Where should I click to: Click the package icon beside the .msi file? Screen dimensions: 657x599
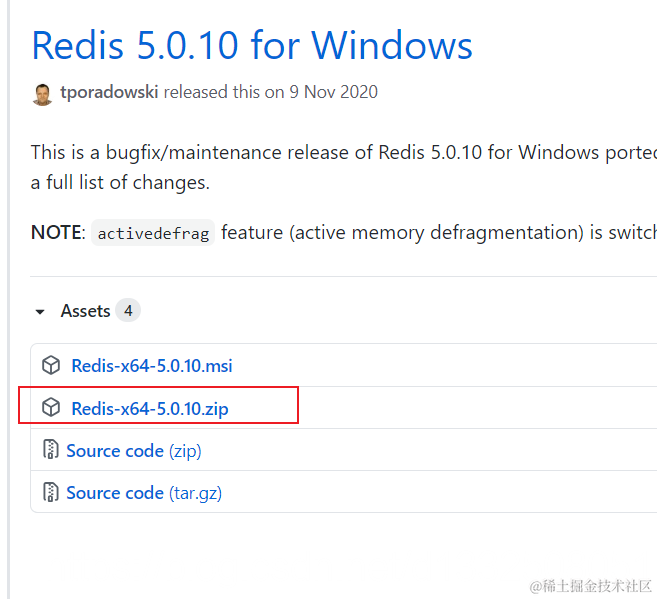click(x=51, y=366)
